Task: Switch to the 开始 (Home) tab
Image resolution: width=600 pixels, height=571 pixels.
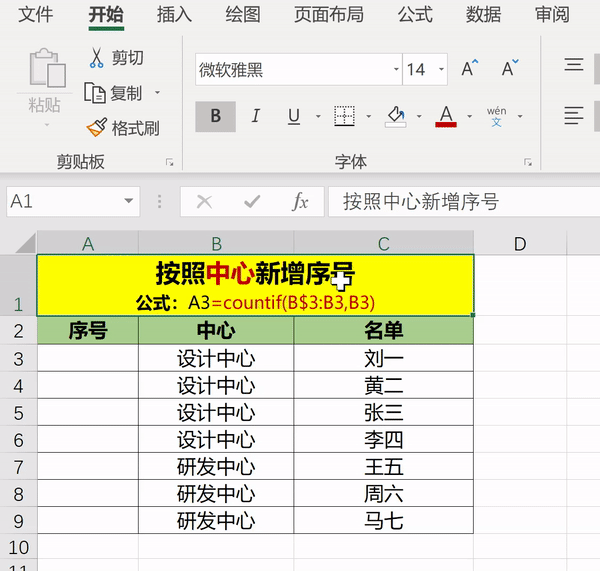Action: point(106,15)
